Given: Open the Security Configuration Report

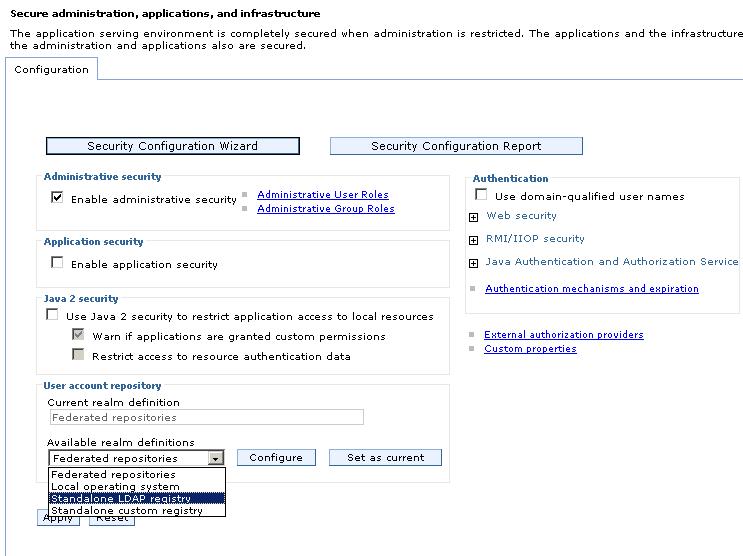Looking at the screenshot, I should [456, 146].
